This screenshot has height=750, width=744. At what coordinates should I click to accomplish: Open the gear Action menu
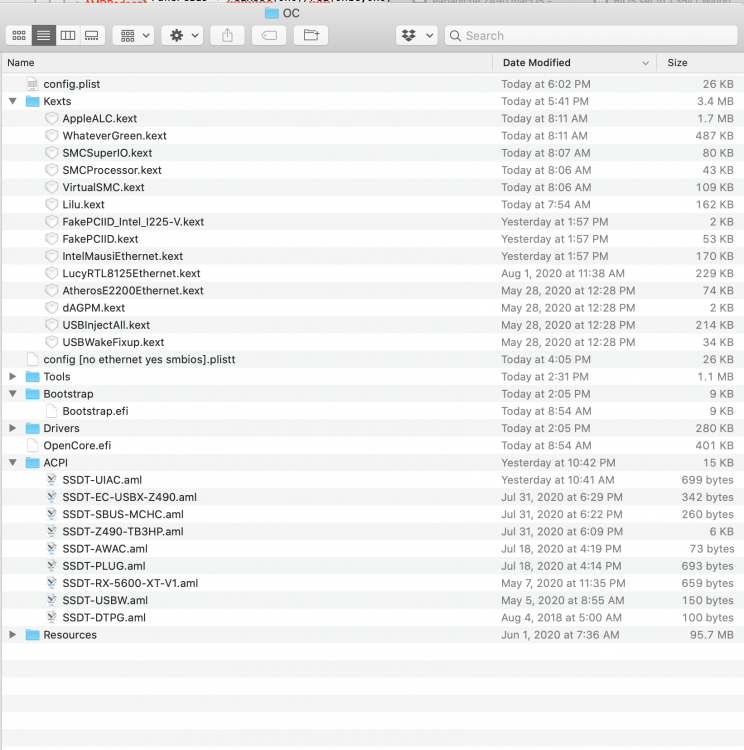tap(182, 35)
